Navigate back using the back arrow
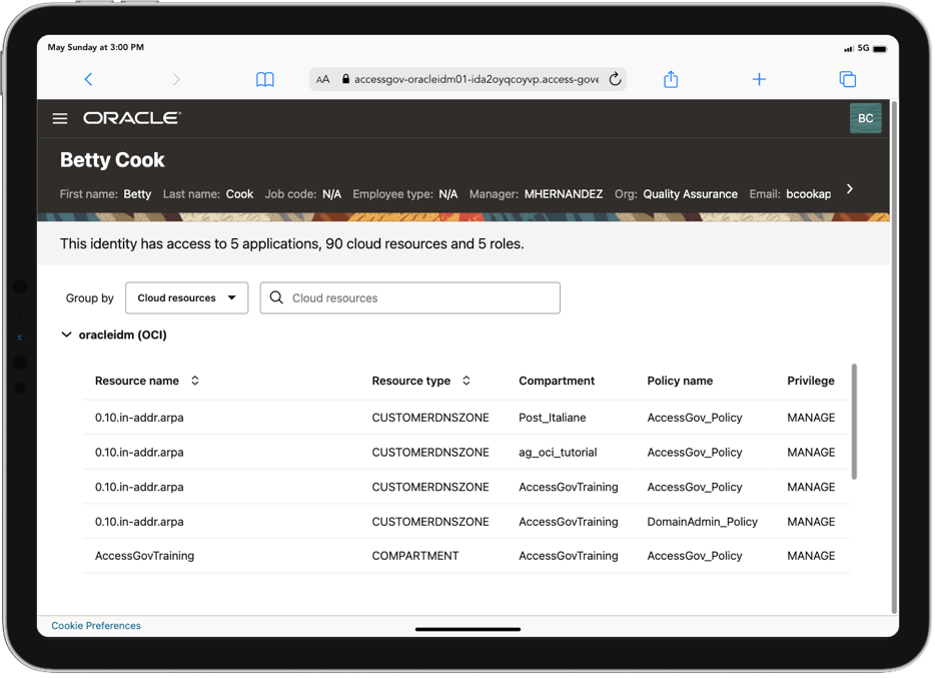The height and width of the screenshot is (678, 935). point(88,79)
